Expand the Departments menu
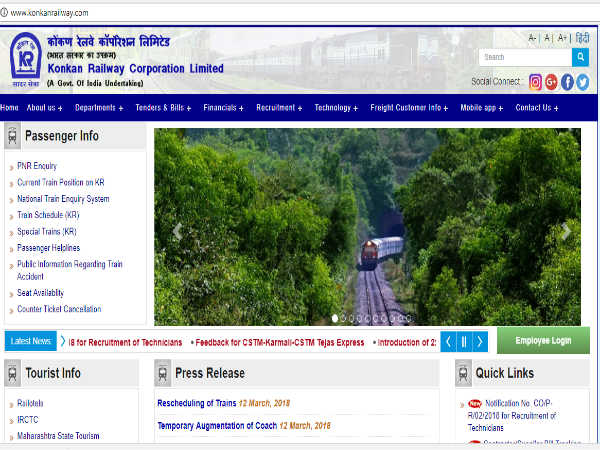600x450 pixels. (x=99, y=108)
